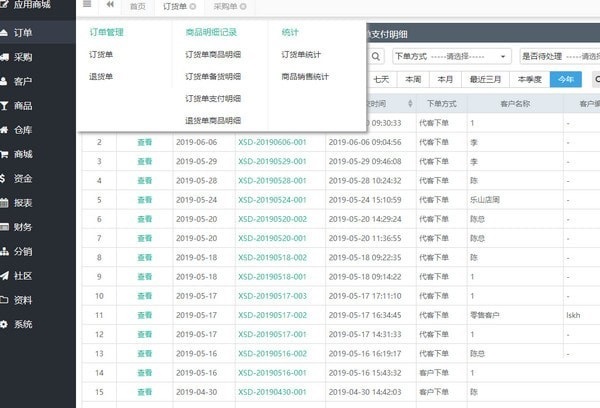Screen dimensions: 600x408
Task: Filter by 本周
Action: (x=413, y=79)
